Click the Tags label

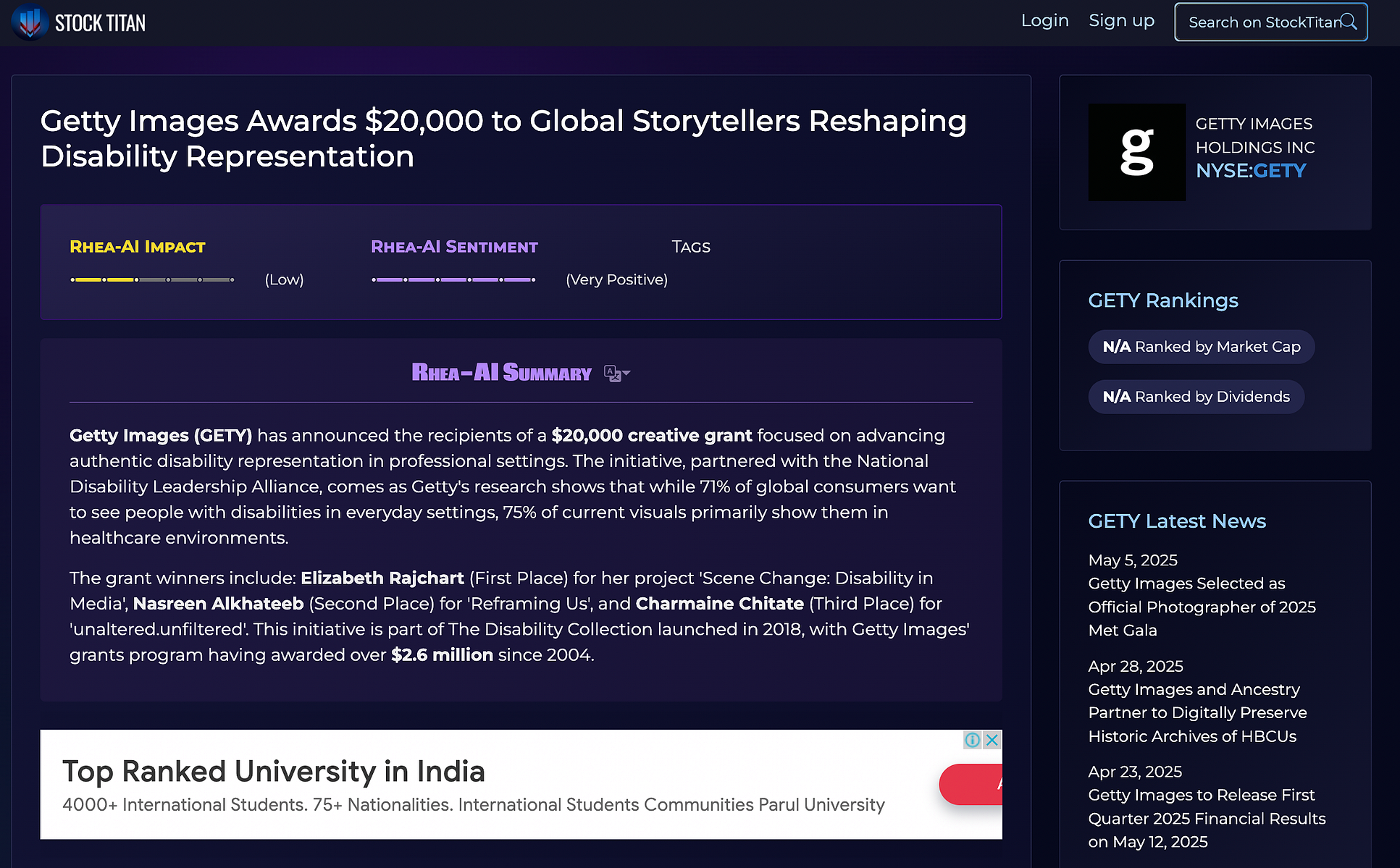point(691,247)
